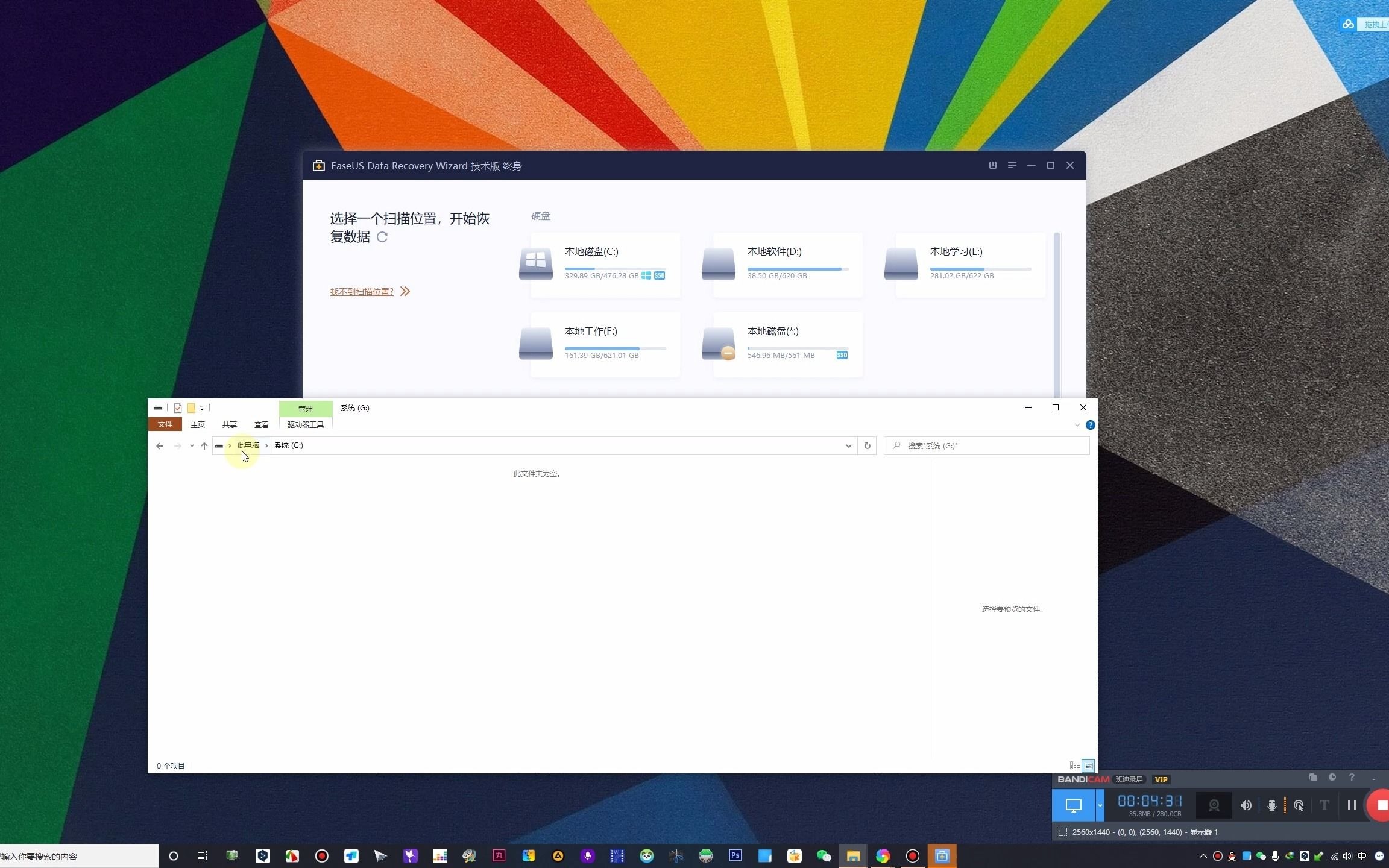
Task: Open Bandicam scheduled recording clock icon
Action: coord(1333,778)
